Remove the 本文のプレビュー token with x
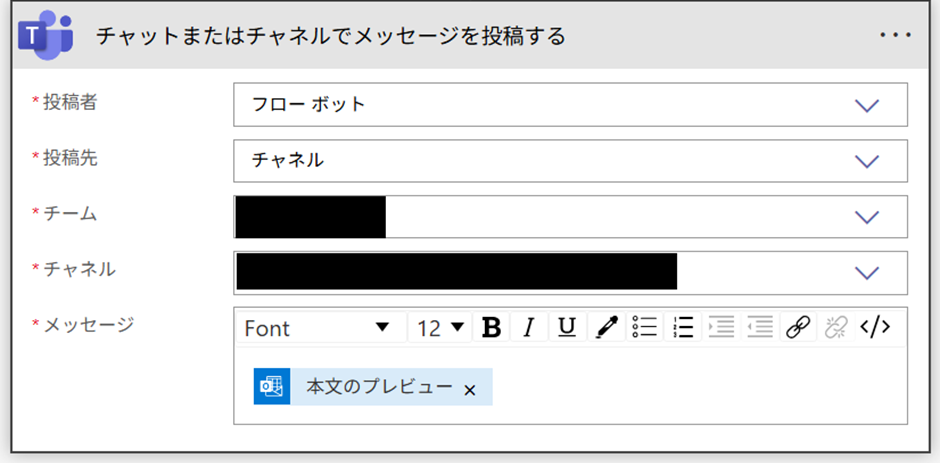Screen dimensions: 940x463 coord(470,390)
